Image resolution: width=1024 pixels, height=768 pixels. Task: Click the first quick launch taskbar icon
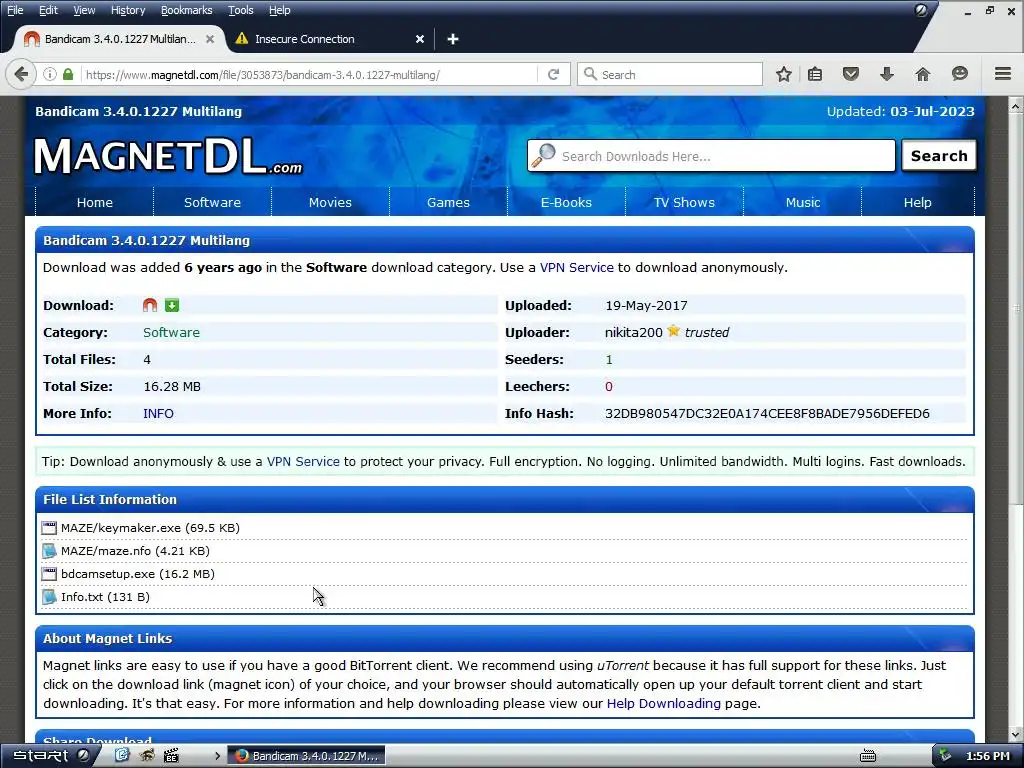click(122, 756)
